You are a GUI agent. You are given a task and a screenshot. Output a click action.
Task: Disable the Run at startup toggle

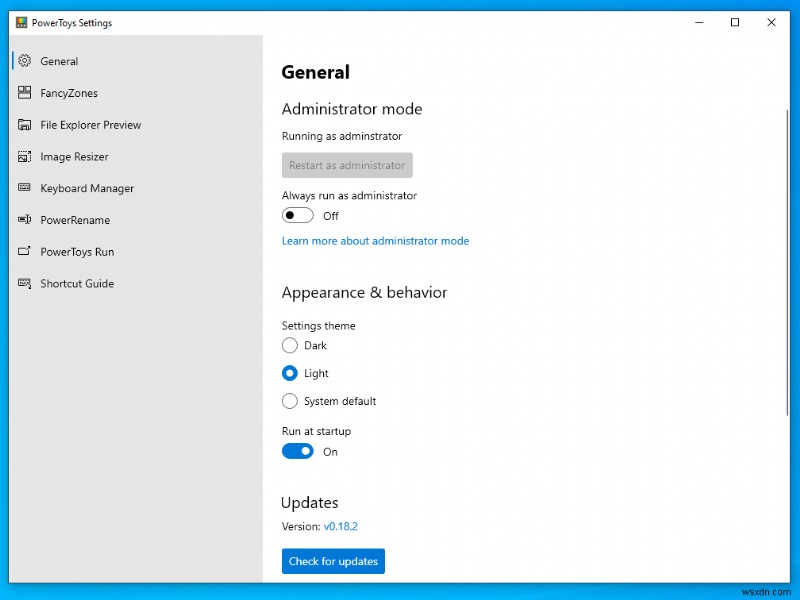[297, 451]
